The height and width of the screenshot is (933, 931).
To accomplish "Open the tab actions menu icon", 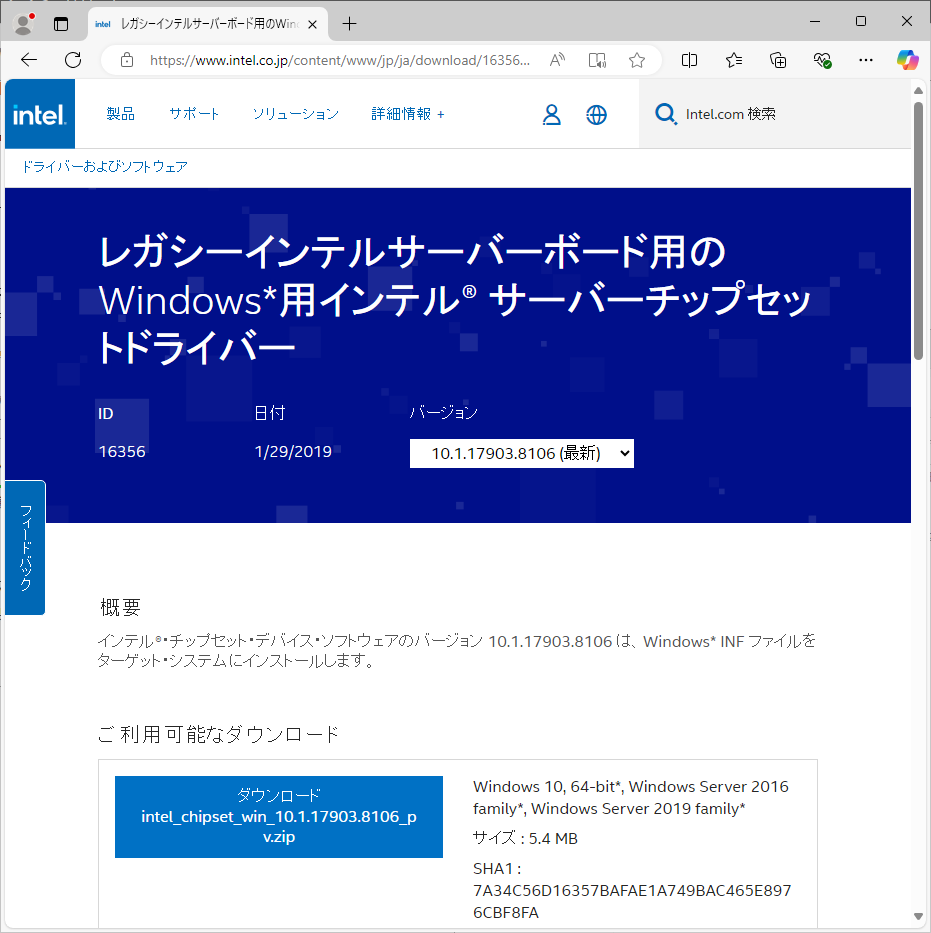I will (61, 24).
